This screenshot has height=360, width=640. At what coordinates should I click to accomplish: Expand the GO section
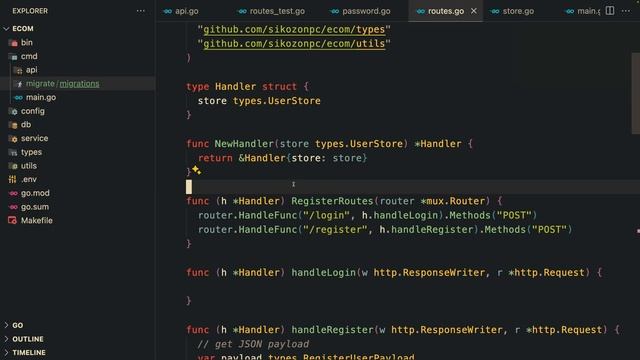[x=6, y=325]
